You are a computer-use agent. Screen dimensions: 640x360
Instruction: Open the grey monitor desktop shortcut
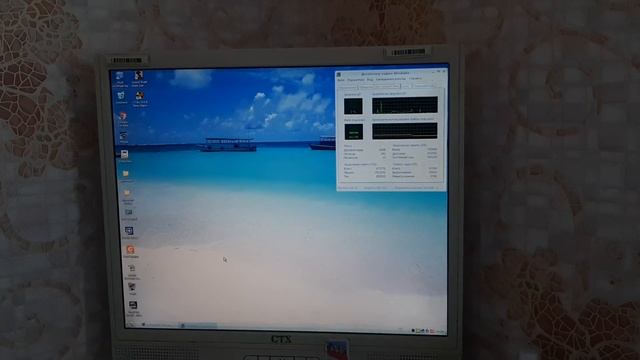coord(129,212)
